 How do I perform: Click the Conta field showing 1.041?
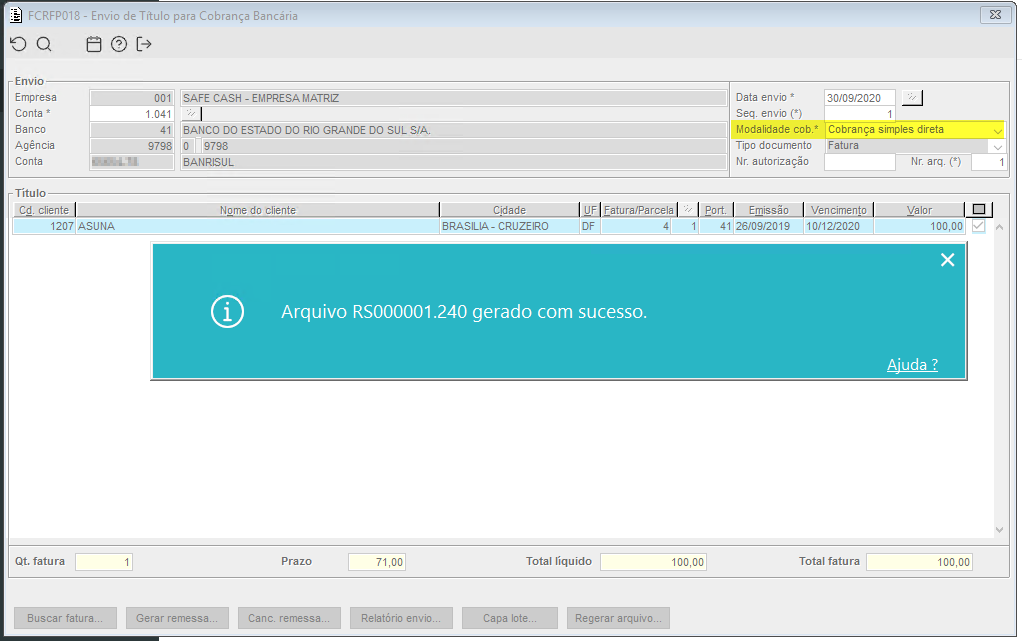coord(132,113)
